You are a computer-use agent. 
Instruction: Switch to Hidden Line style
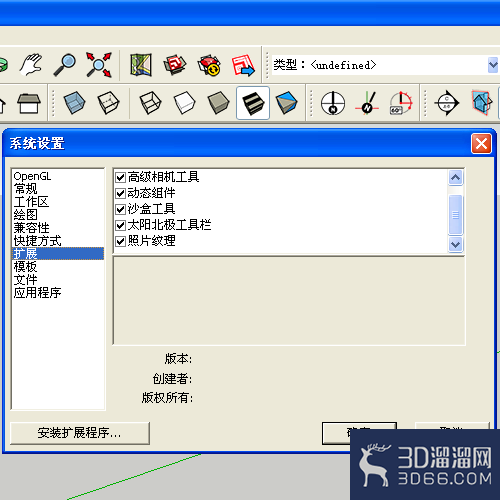tap(184, 103)
